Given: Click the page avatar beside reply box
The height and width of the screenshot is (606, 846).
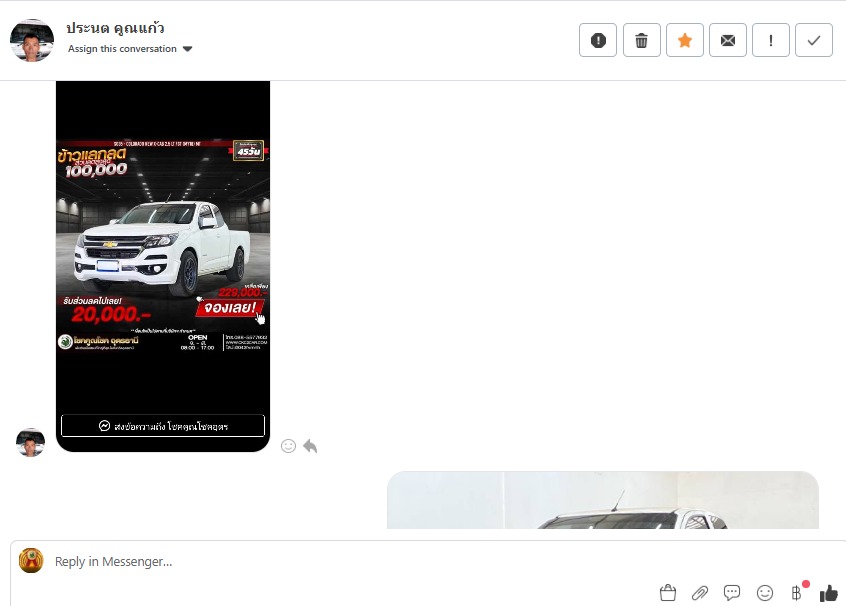Looking at the screenshot, I should pyautogui.click(x=31, y=561).
